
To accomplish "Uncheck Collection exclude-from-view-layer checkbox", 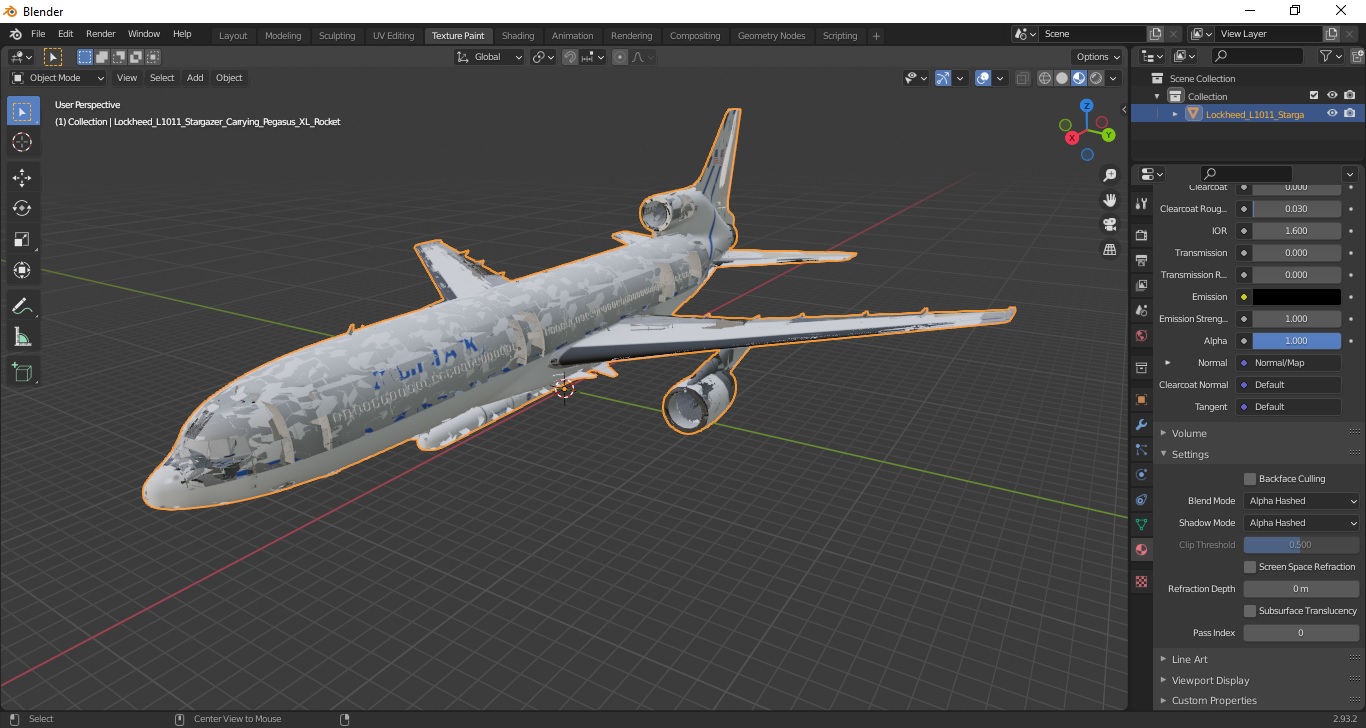I will (x=1314, y=96).
